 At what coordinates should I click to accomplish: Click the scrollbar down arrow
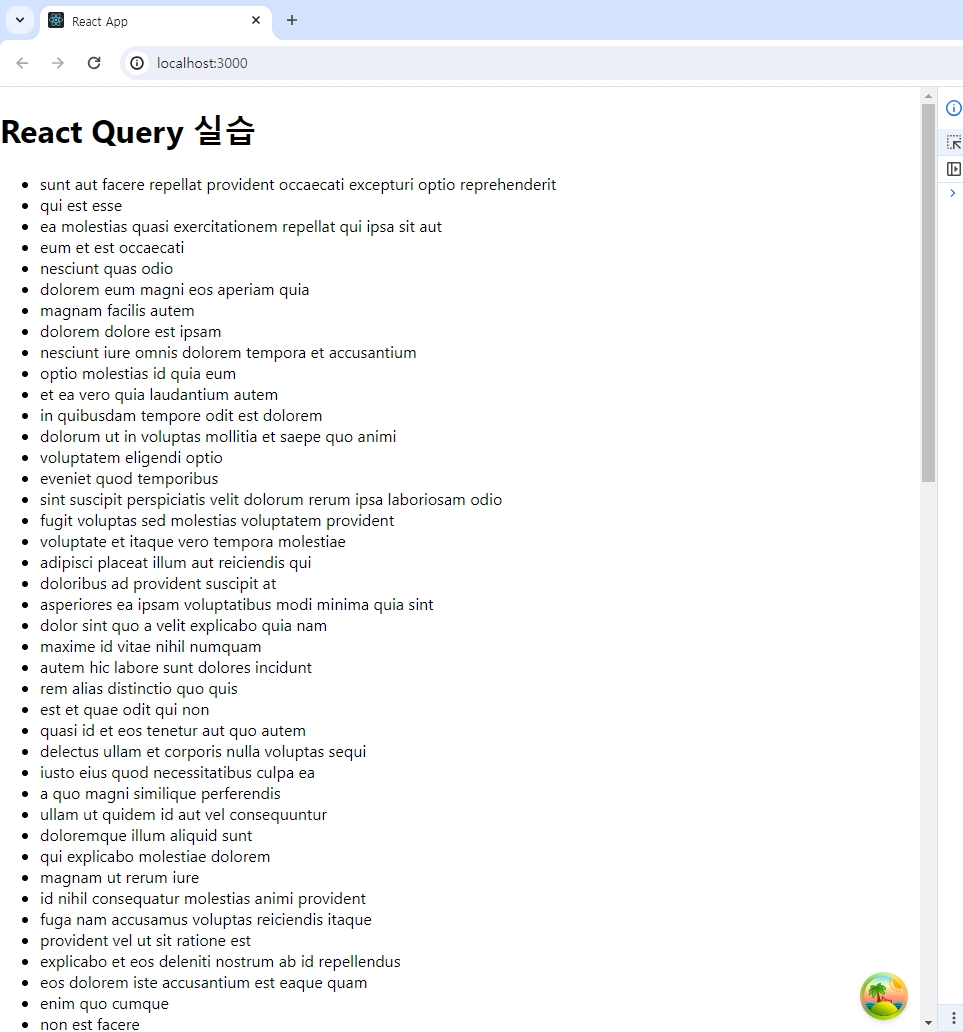point(928,1023)
